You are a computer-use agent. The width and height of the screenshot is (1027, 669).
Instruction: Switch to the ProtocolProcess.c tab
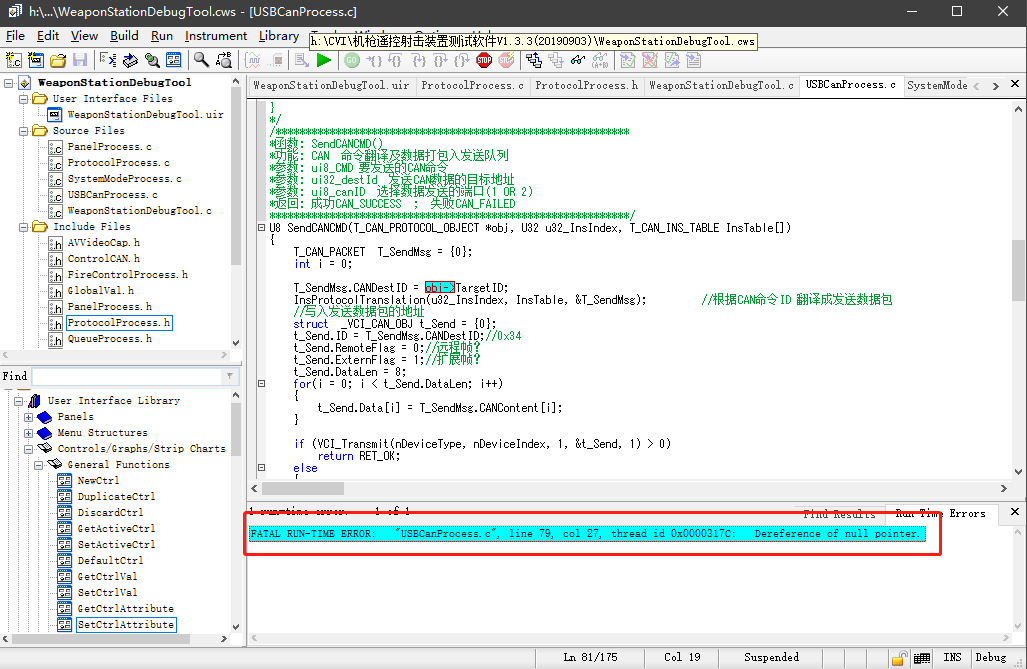472,85
